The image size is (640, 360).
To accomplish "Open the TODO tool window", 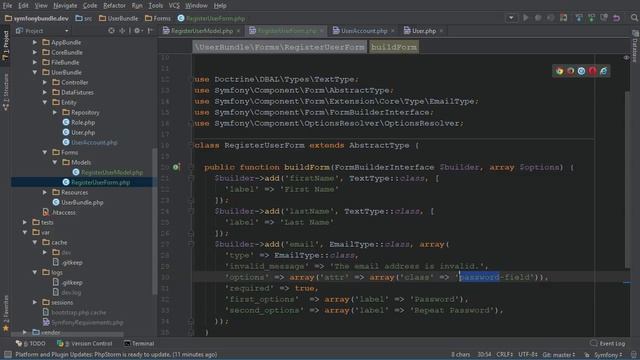I will [x=31, y=344].
